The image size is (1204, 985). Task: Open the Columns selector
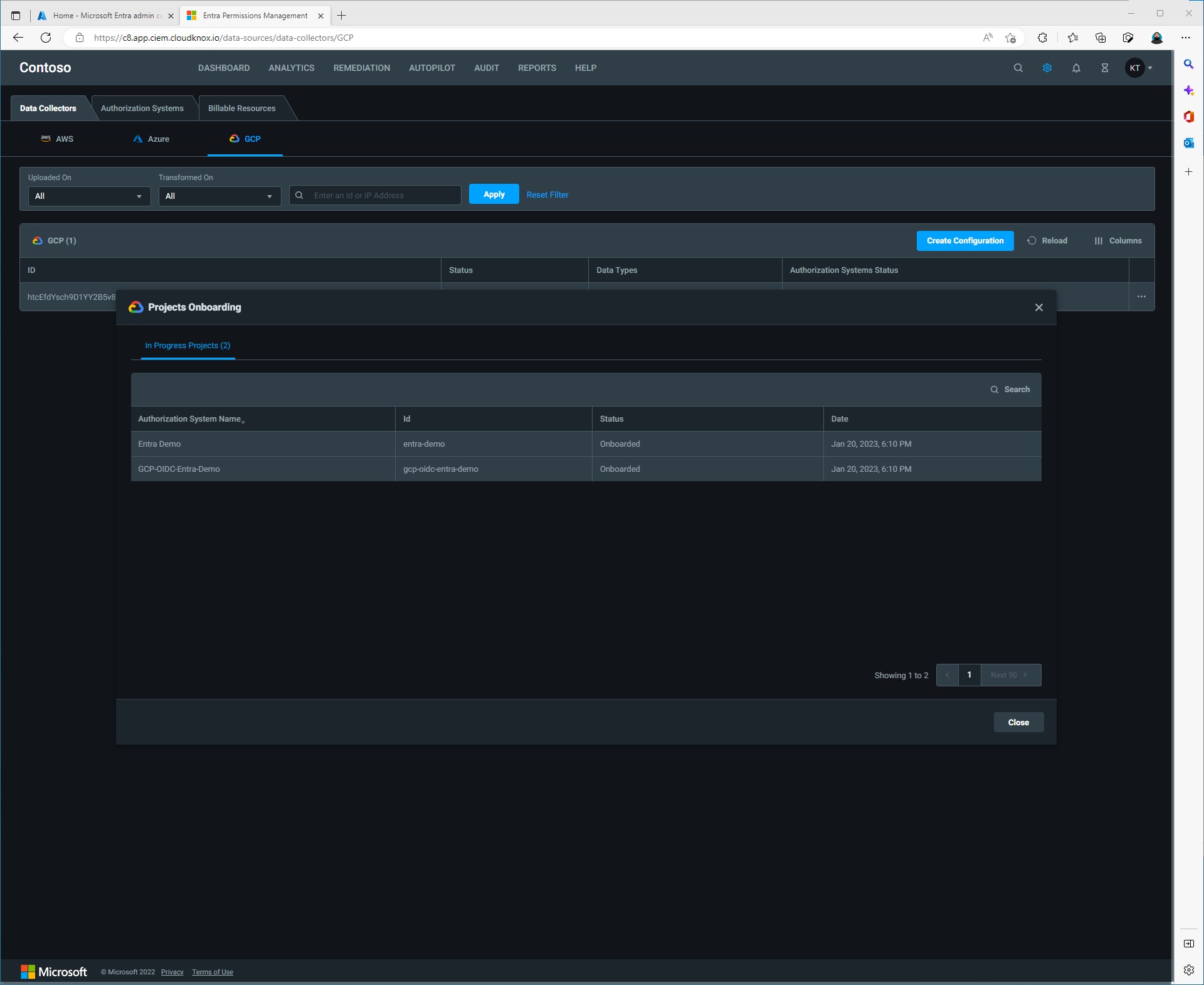coord(1117,241)
